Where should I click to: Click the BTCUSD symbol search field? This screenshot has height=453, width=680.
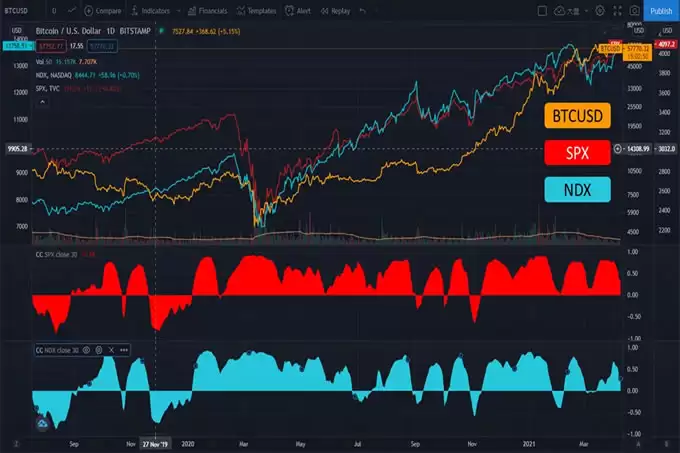click(15, 10)
